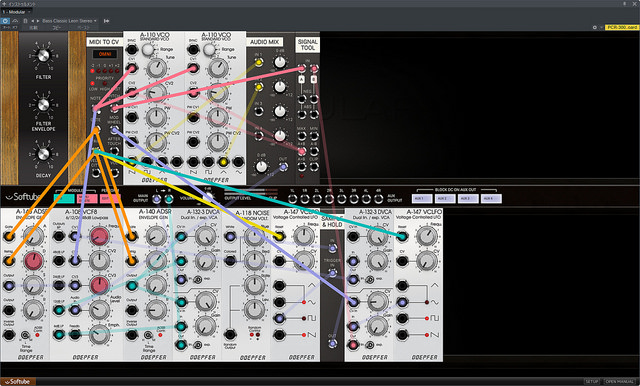Click the OMNI channel display on MIDI TO CV
The image size is (640, 386).
point(105,54)
